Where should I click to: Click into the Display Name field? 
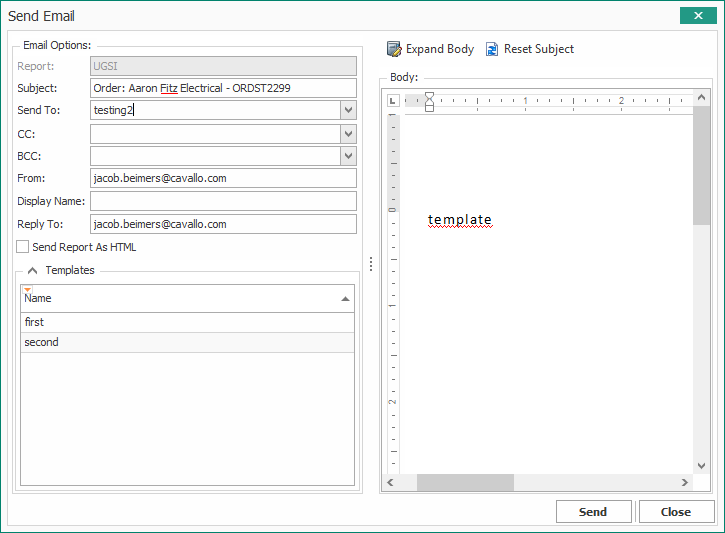(223, 201)
